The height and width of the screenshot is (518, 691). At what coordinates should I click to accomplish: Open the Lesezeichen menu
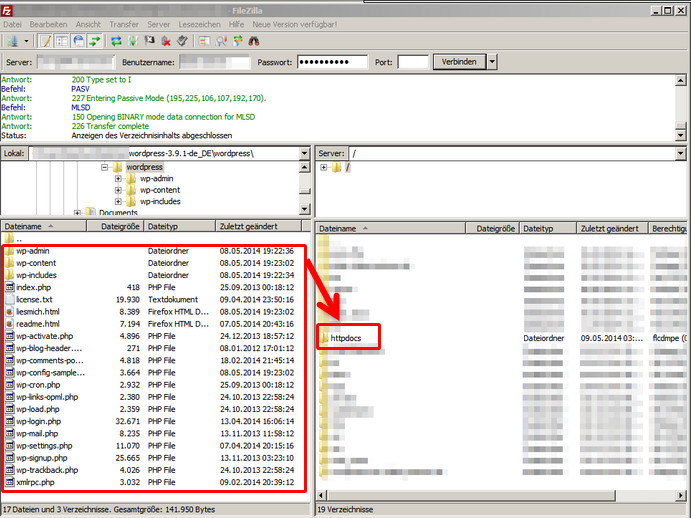point(199,24)
